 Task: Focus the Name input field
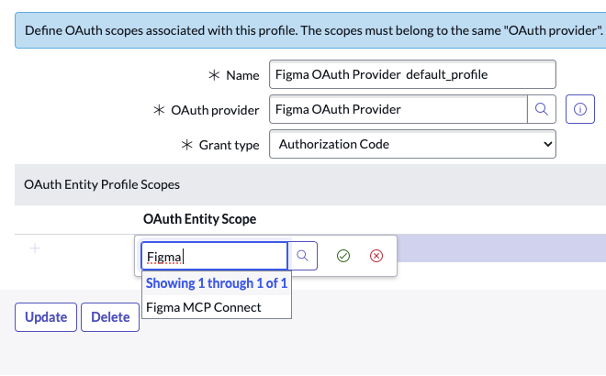tap(412, 74)
